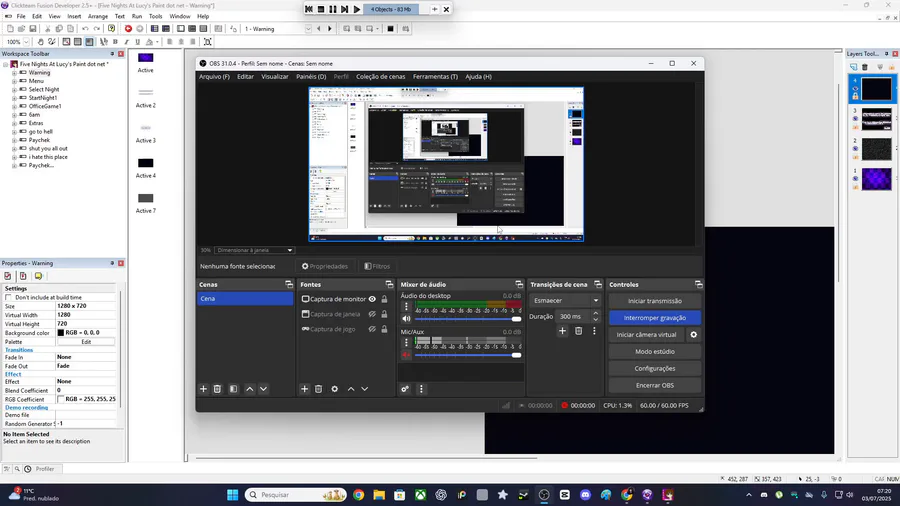The width and height of the screenshot is (900, 506).
Task: Rewind the Fusion run toolbar
Action: click(309, 9)
